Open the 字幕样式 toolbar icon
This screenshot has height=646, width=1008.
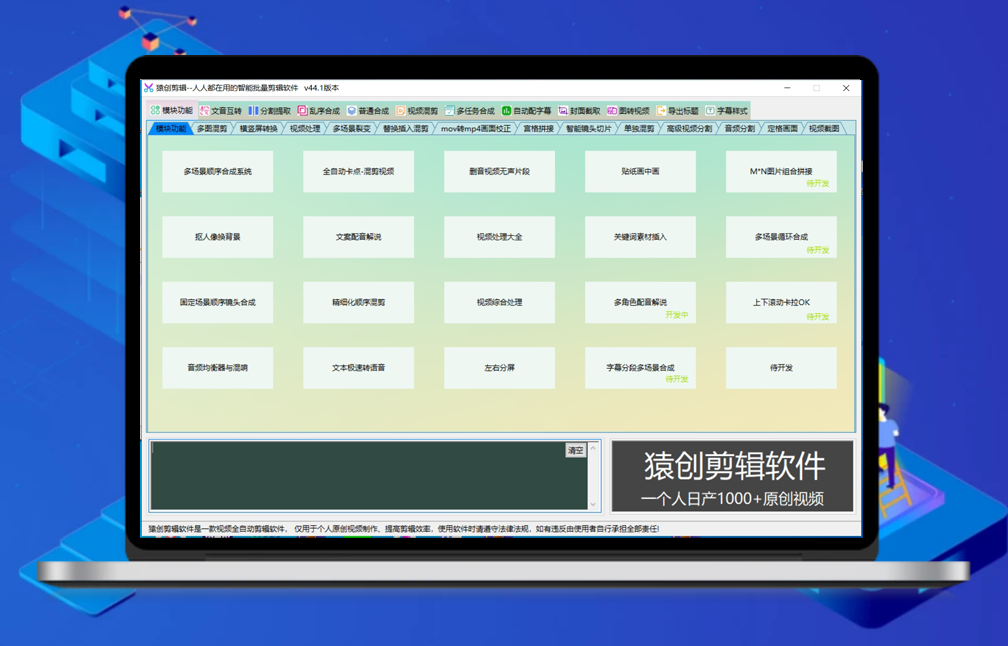(710, 111)
